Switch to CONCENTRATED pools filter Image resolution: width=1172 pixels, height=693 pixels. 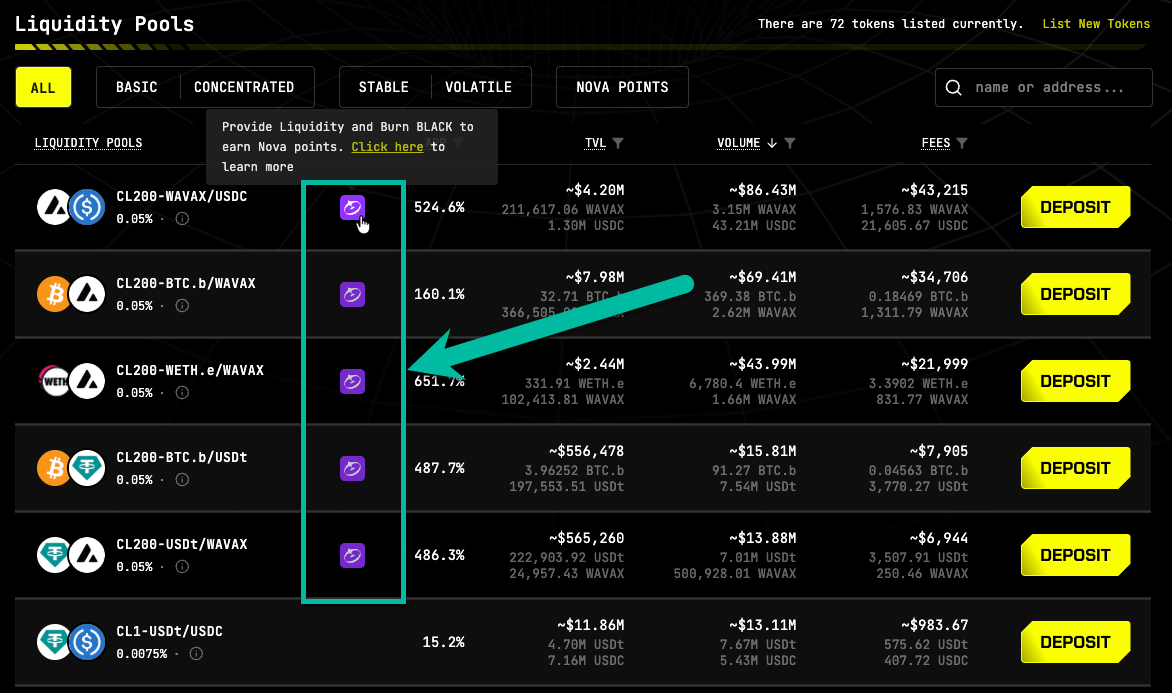pos(244,87)
